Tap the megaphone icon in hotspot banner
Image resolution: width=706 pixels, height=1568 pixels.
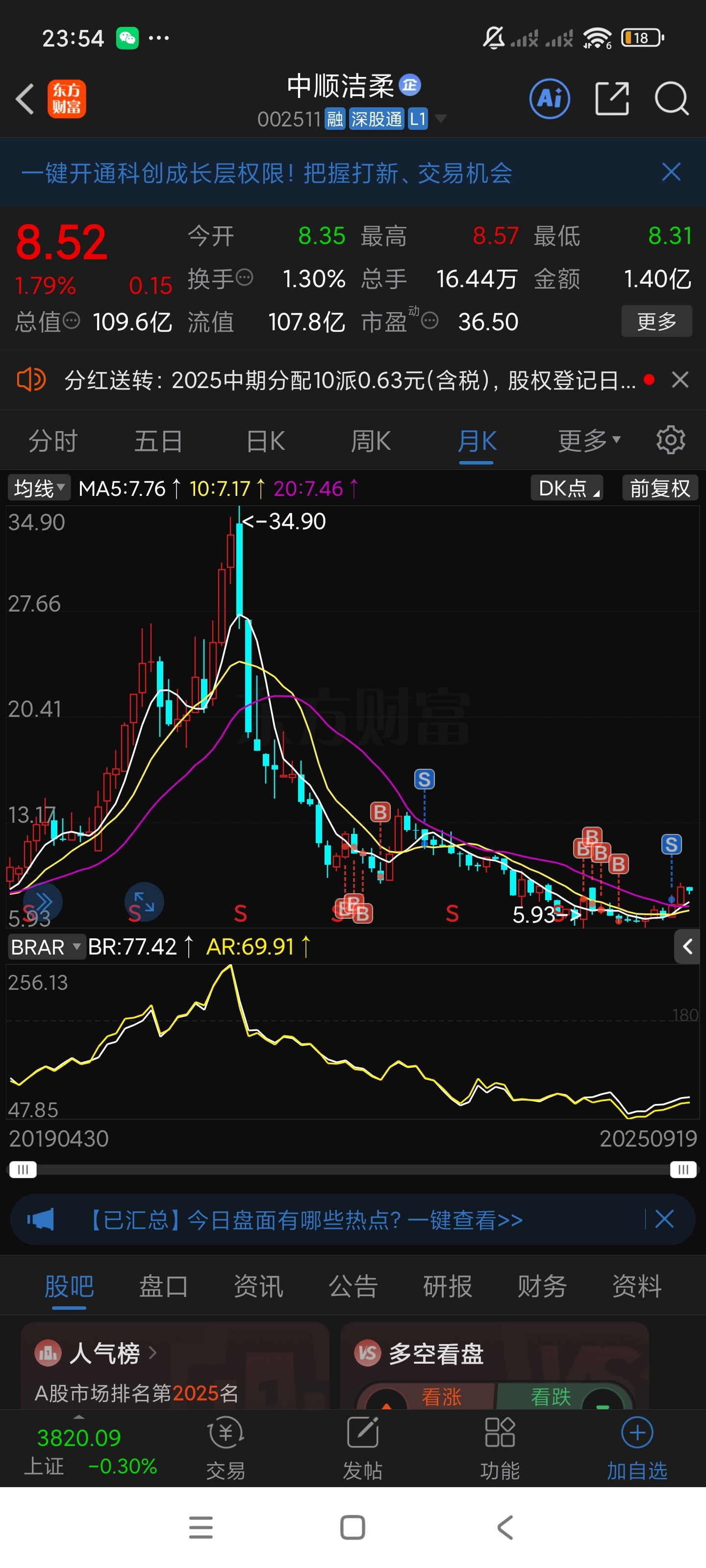(x=40, y=1219)
